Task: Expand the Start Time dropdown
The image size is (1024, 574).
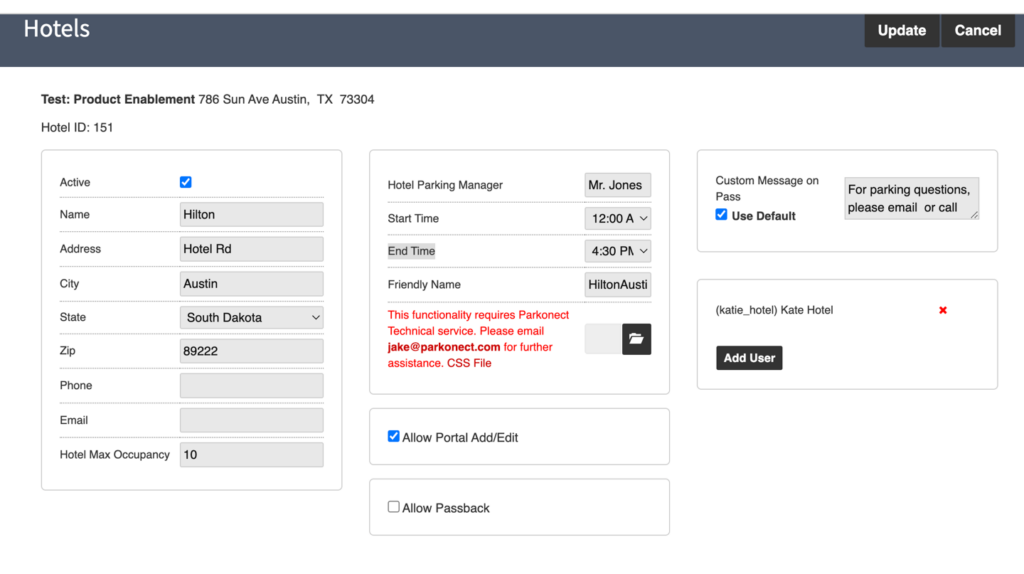Action: 617,219
